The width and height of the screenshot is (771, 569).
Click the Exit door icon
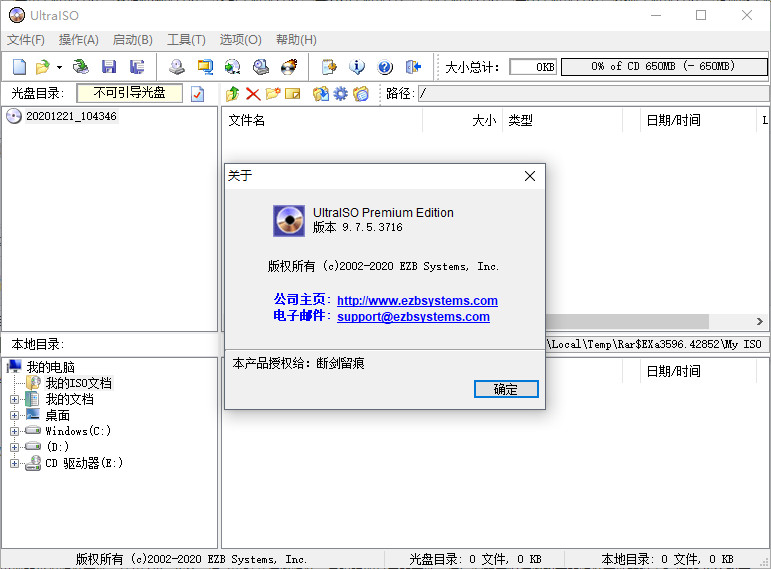414,66
